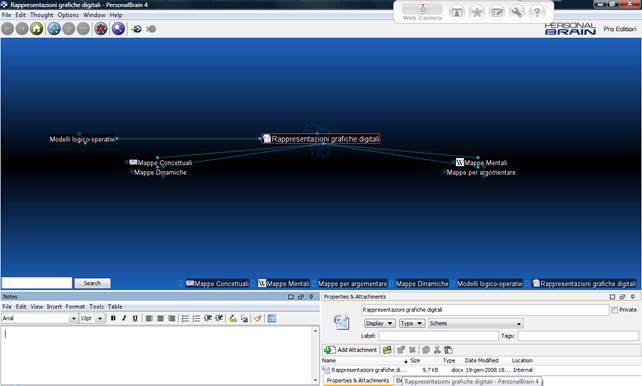Open the Type dropdown button

(412, 323)
